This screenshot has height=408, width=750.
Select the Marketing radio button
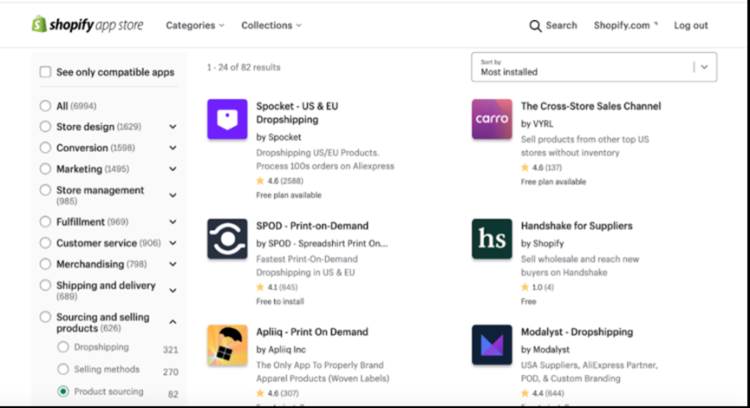click(x=45, y=169)
